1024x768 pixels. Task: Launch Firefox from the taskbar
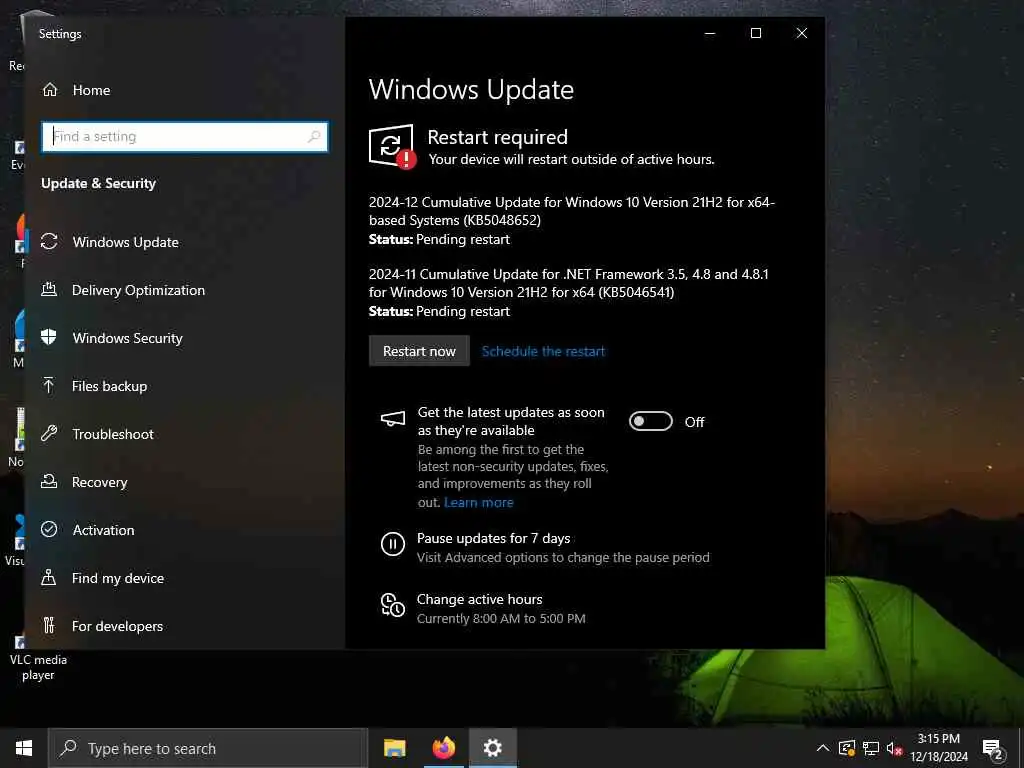click(443, 748)
